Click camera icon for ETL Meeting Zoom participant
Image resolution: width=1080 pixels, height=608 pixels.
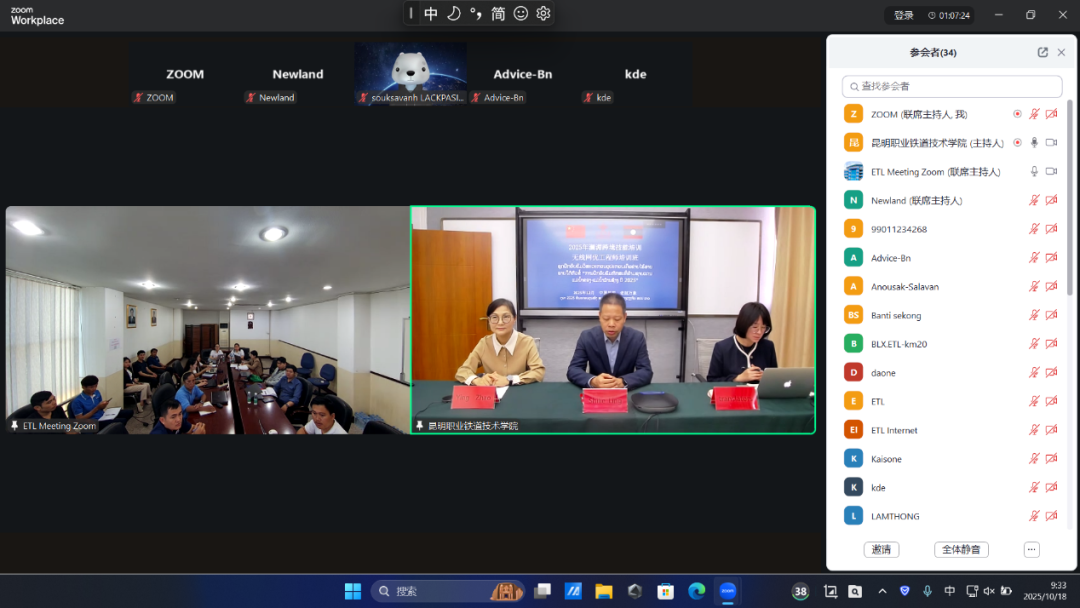point(1051,172)
